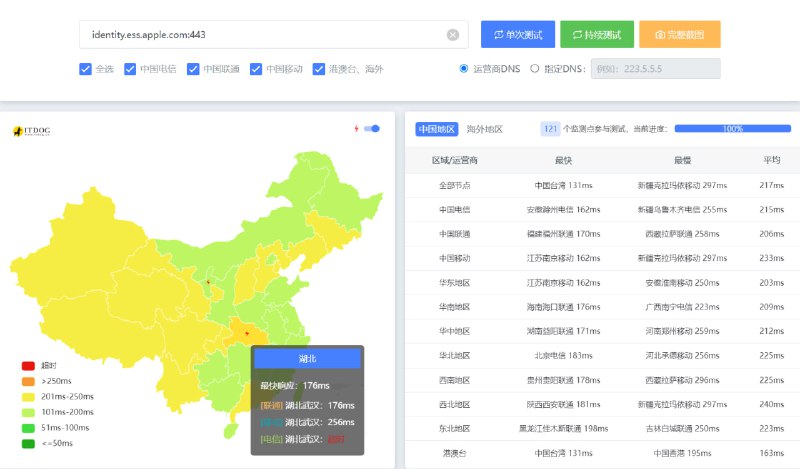Click the 区域/运营商 column header
The height and width of the screenshot is (469, 800).
[x=455, y=160]
